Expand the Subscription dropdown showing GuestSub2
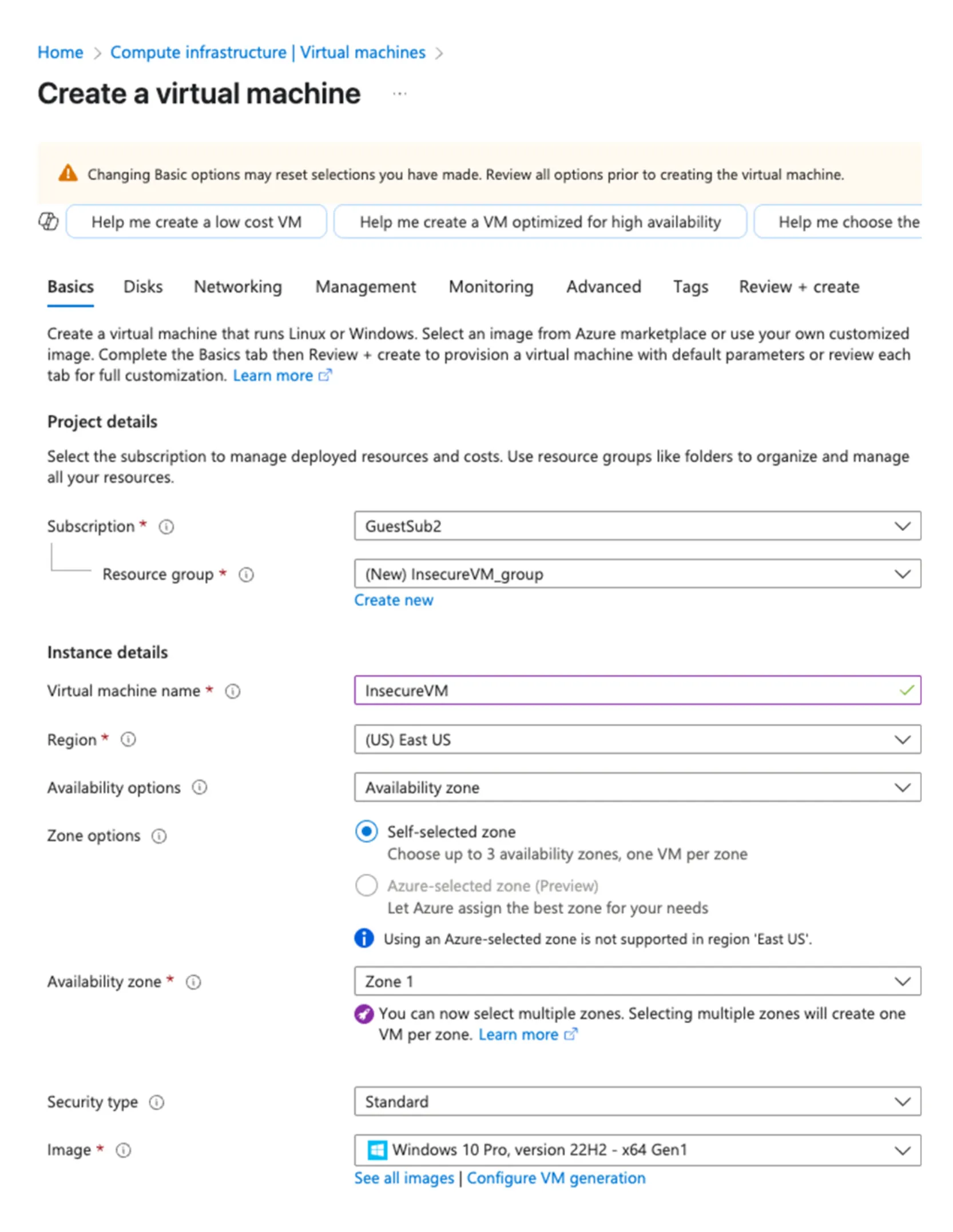 (x=637, y=526)
